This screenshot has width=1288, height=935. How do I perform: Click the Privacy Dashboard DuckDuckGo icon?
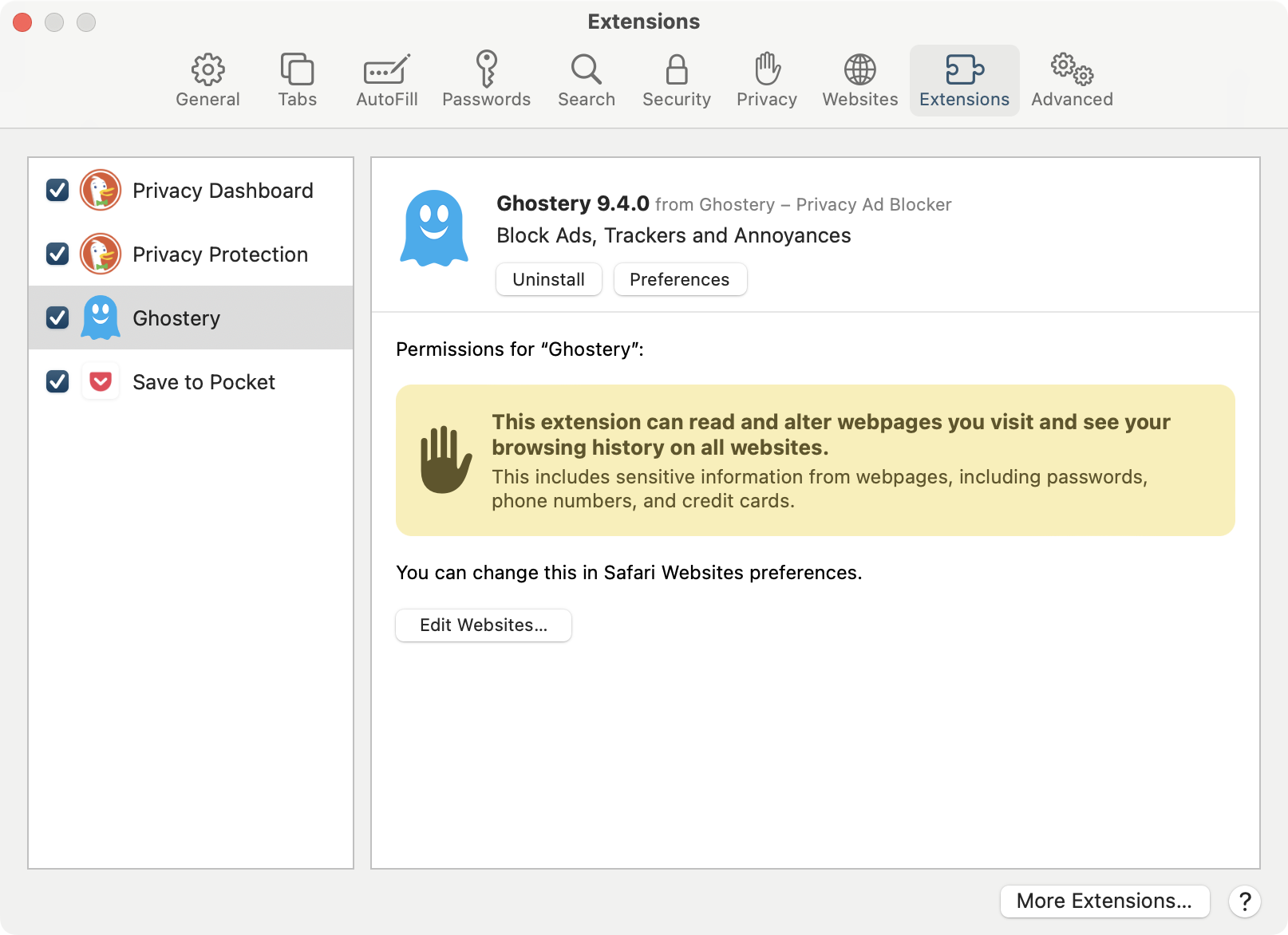point(101,191)
